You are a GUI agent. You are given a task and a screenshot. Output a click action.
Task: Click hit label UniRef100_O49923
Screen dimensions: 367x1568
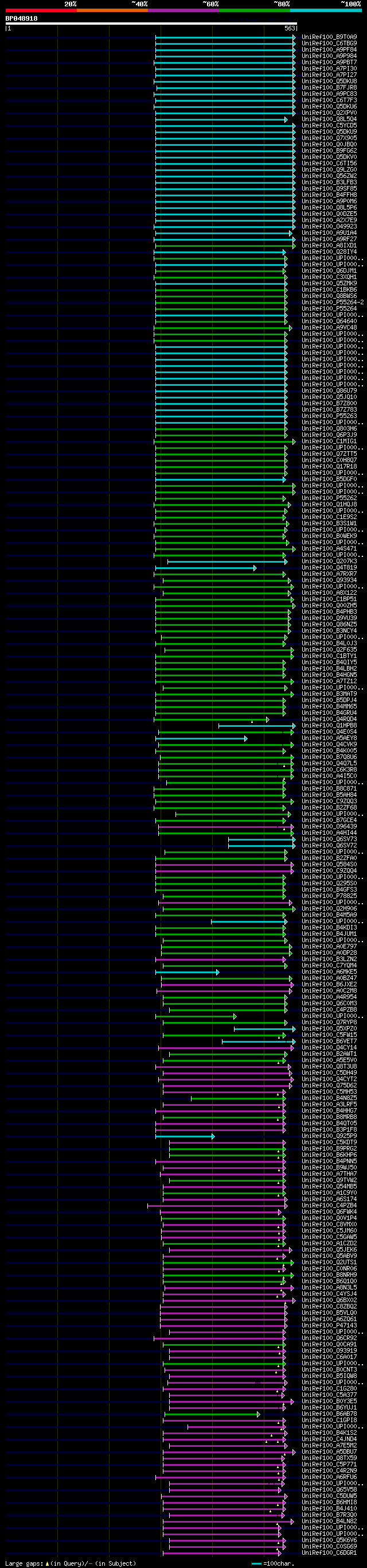pos(329,226)
